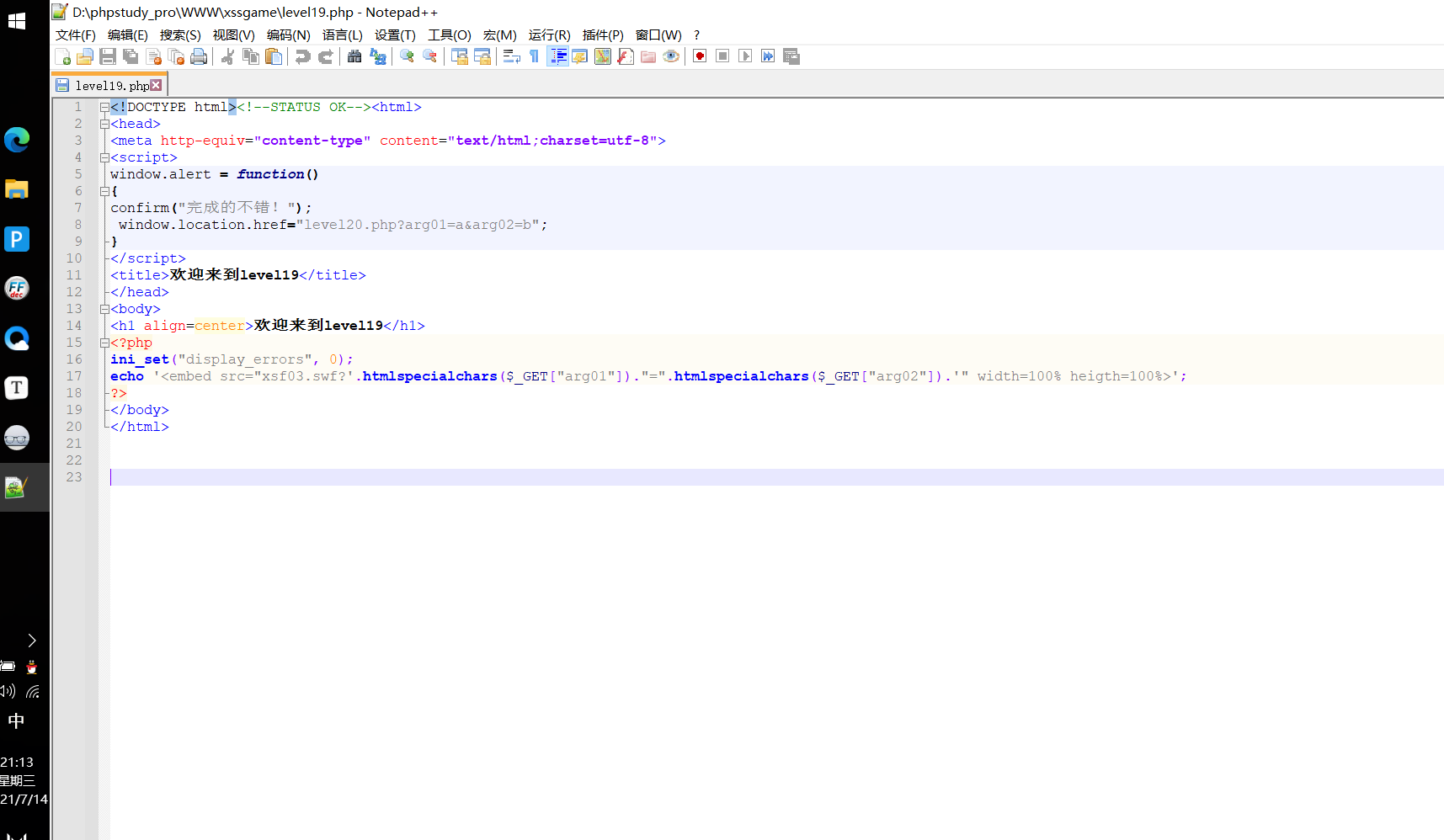1444x840 pixels.
Task: Toggle show all characters pilcrow icon
Action: click(x=534, y=56)
